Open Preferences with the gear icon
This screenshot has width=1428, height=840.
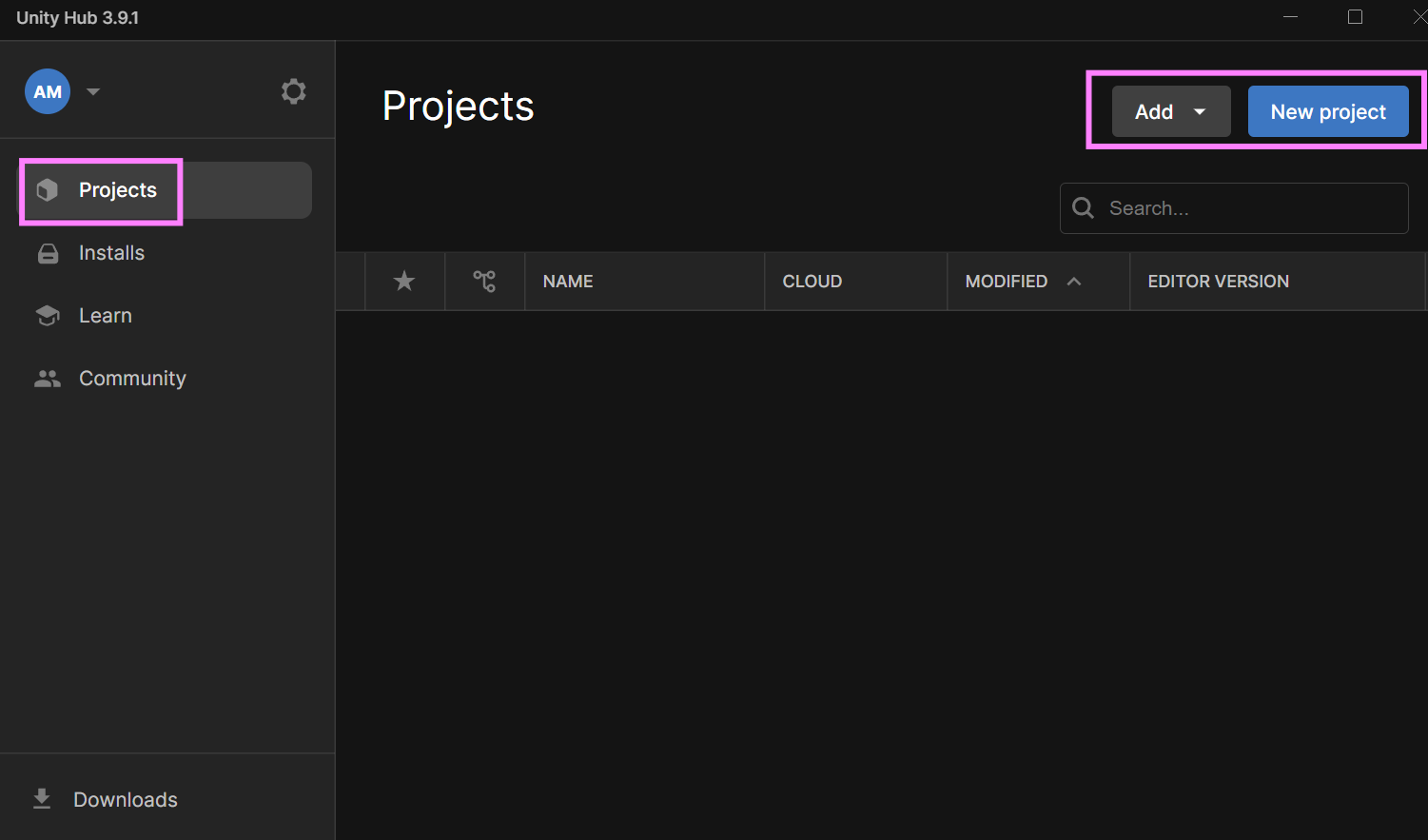[293, 91]
